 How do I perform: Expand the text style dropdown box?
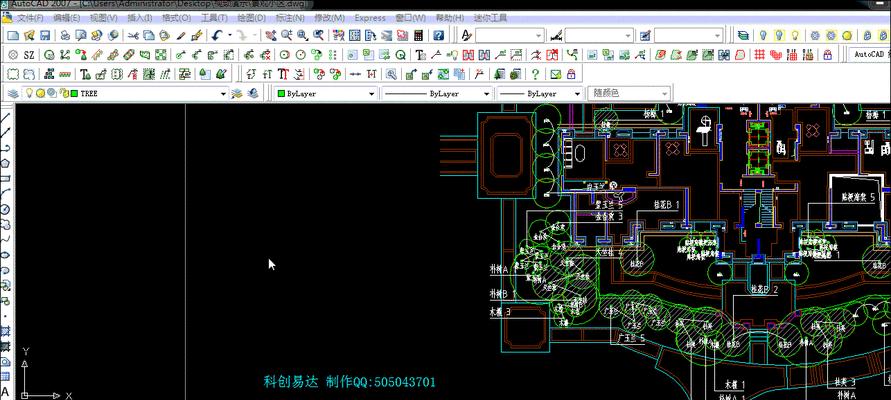click(539, 36)
